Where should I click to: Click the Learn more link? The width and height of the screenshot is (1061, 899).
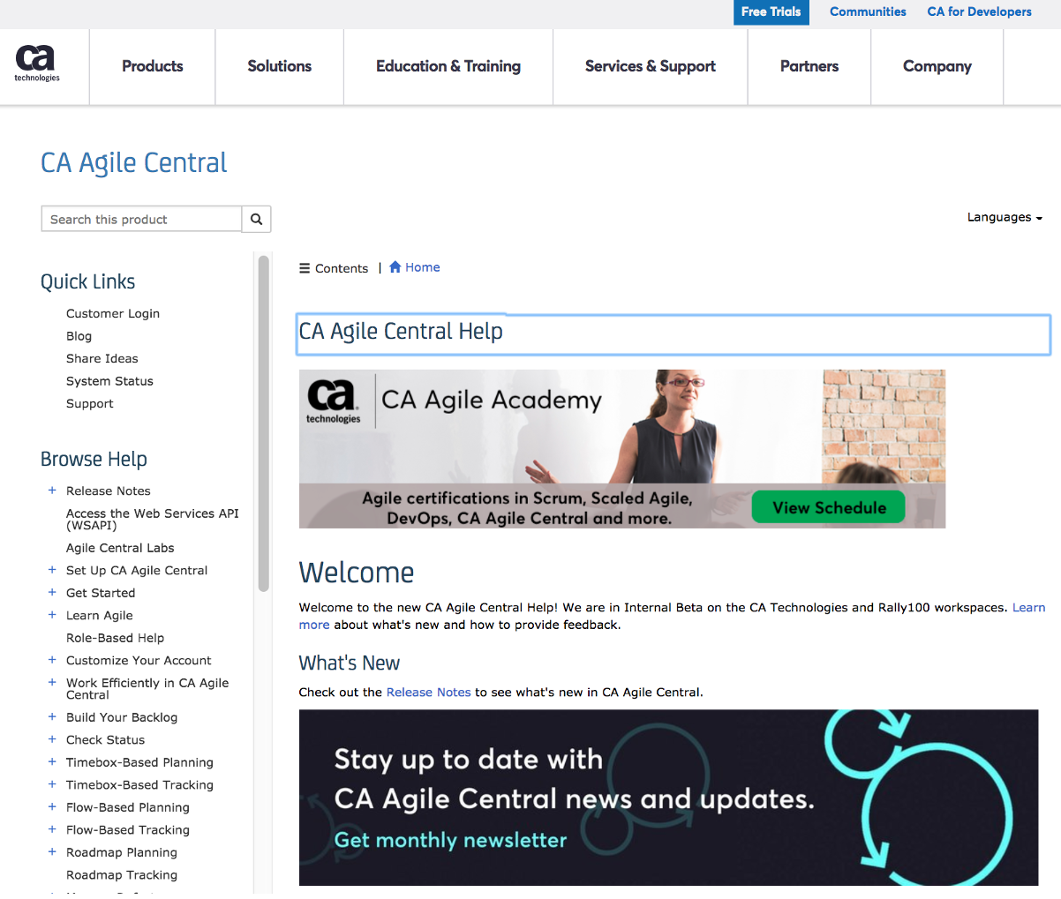click(x=1031, y=606)
